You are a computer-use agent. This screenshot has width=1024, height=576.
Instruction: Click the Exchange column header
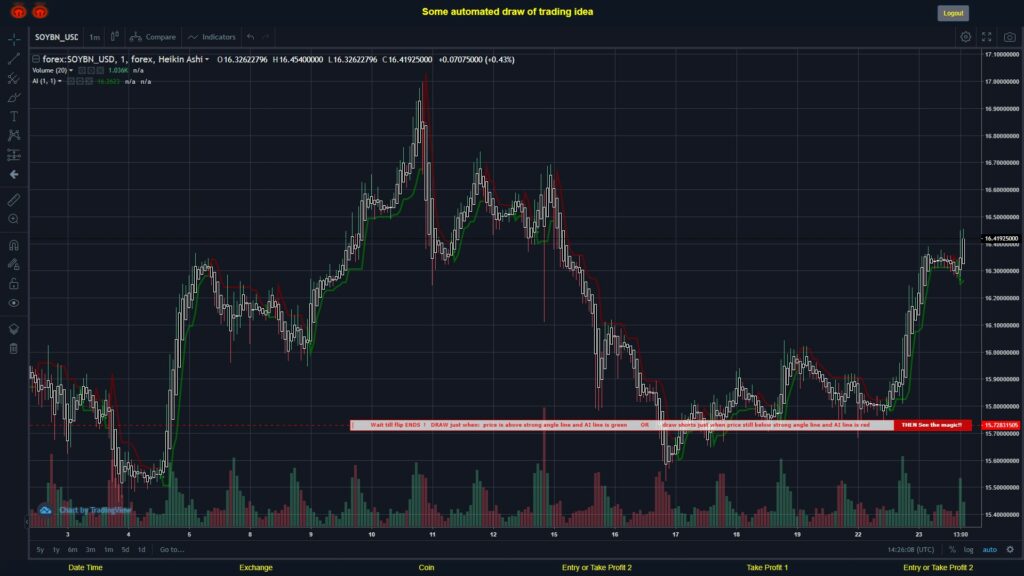[x=255, y=568]
